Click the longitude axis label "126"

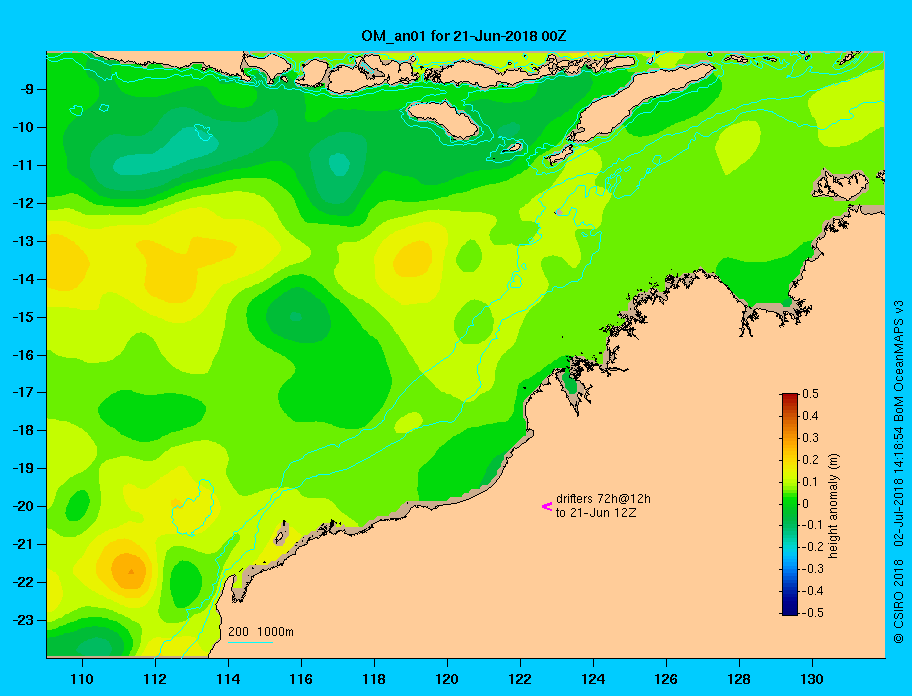point(666,679)
